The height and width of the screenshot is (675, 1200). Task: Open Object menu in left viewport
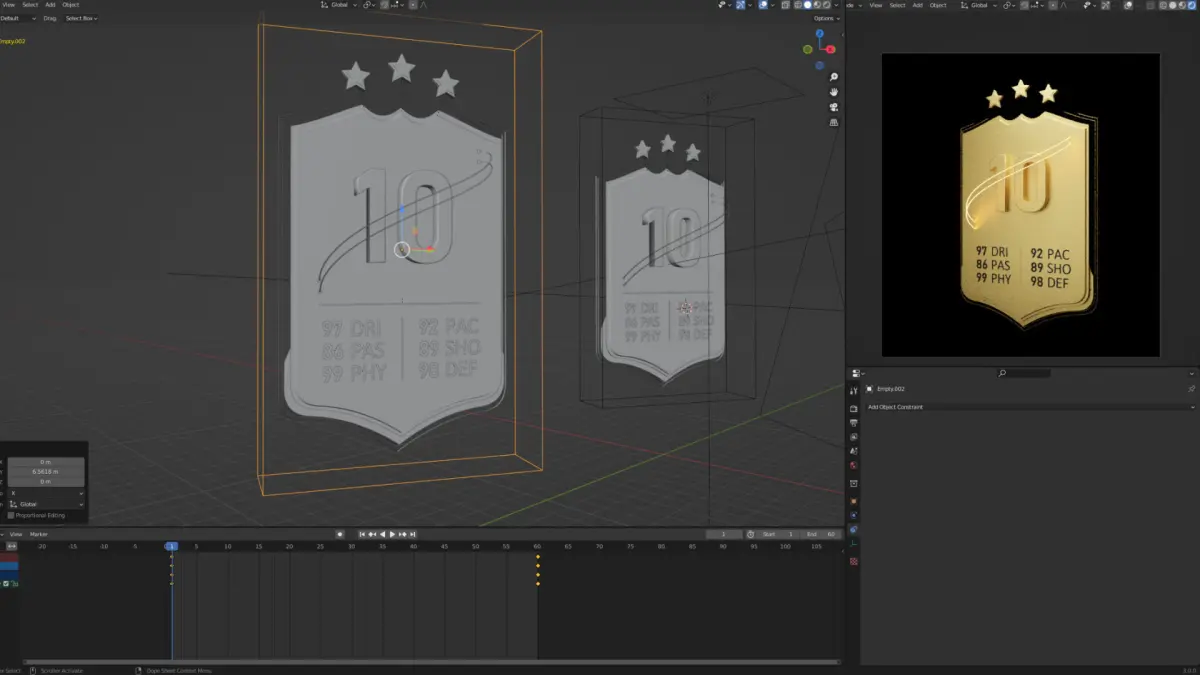pos(71,5)
